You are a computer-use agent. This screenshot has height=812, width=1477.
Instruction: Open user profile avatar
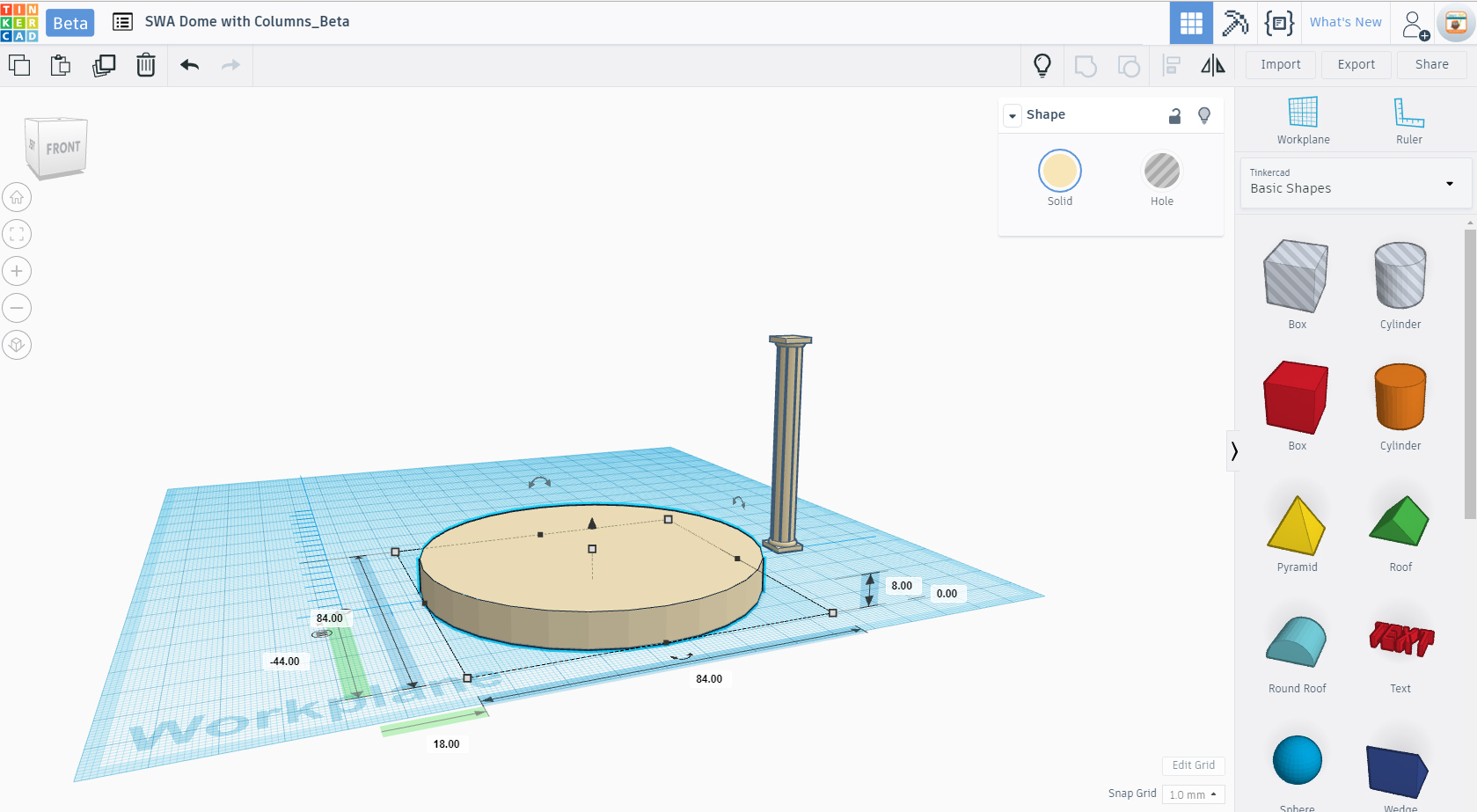[1456, 24]
